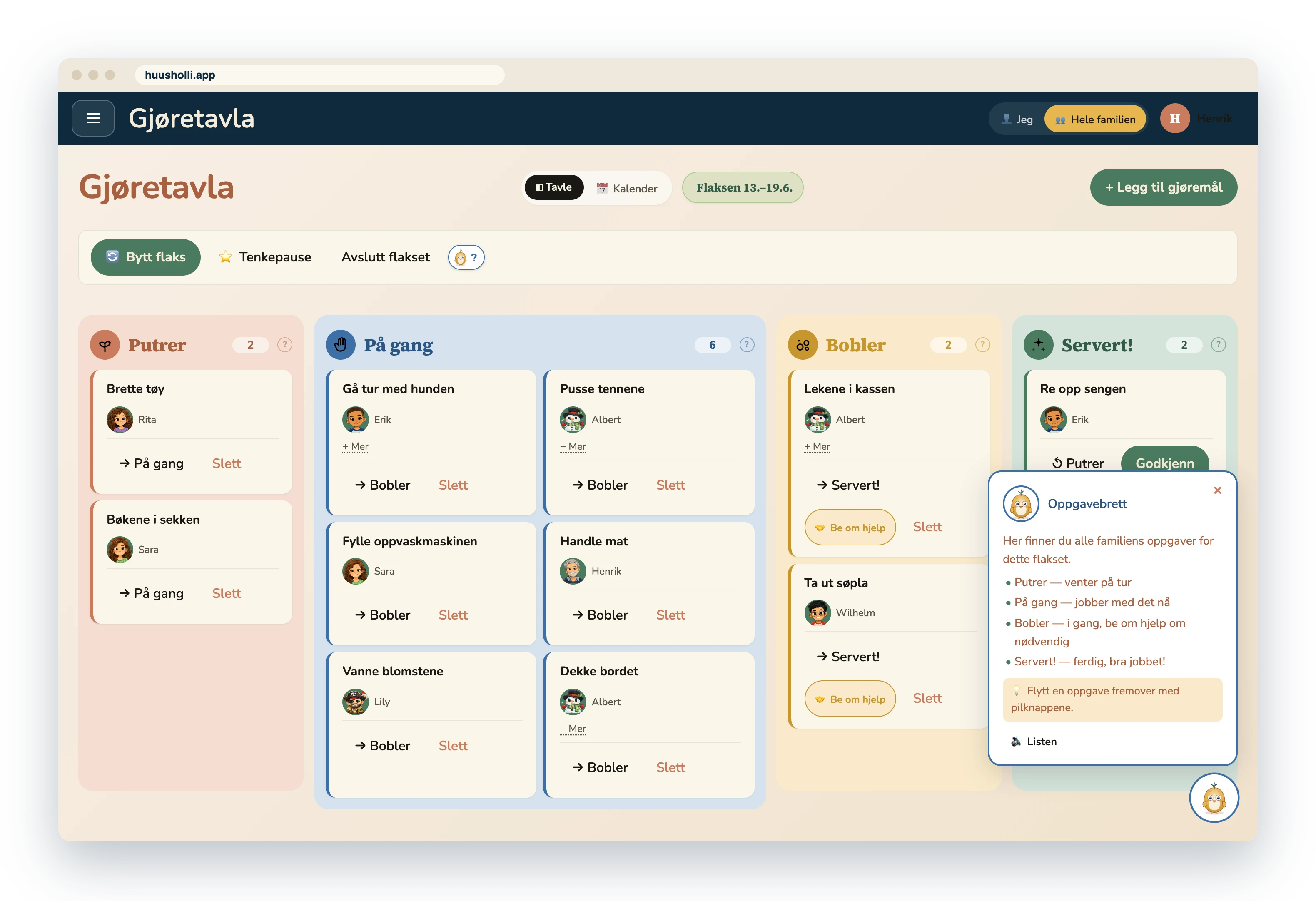Switch to Hele familien view

[x=1094, y=119]
